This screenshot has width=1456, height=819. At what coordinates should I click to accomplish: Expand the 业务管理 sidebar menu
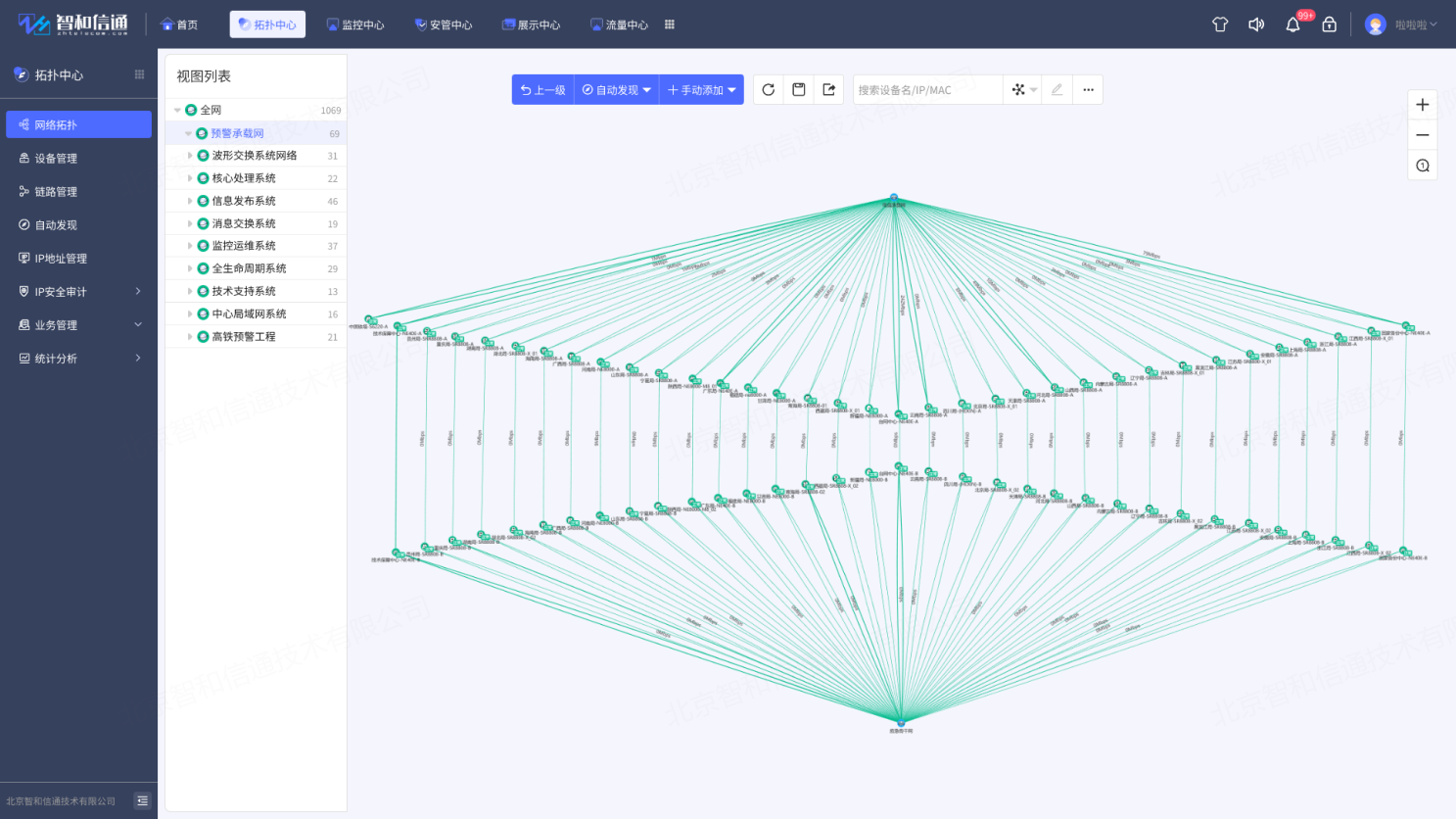pyautogui.click(x=78, y=325)
